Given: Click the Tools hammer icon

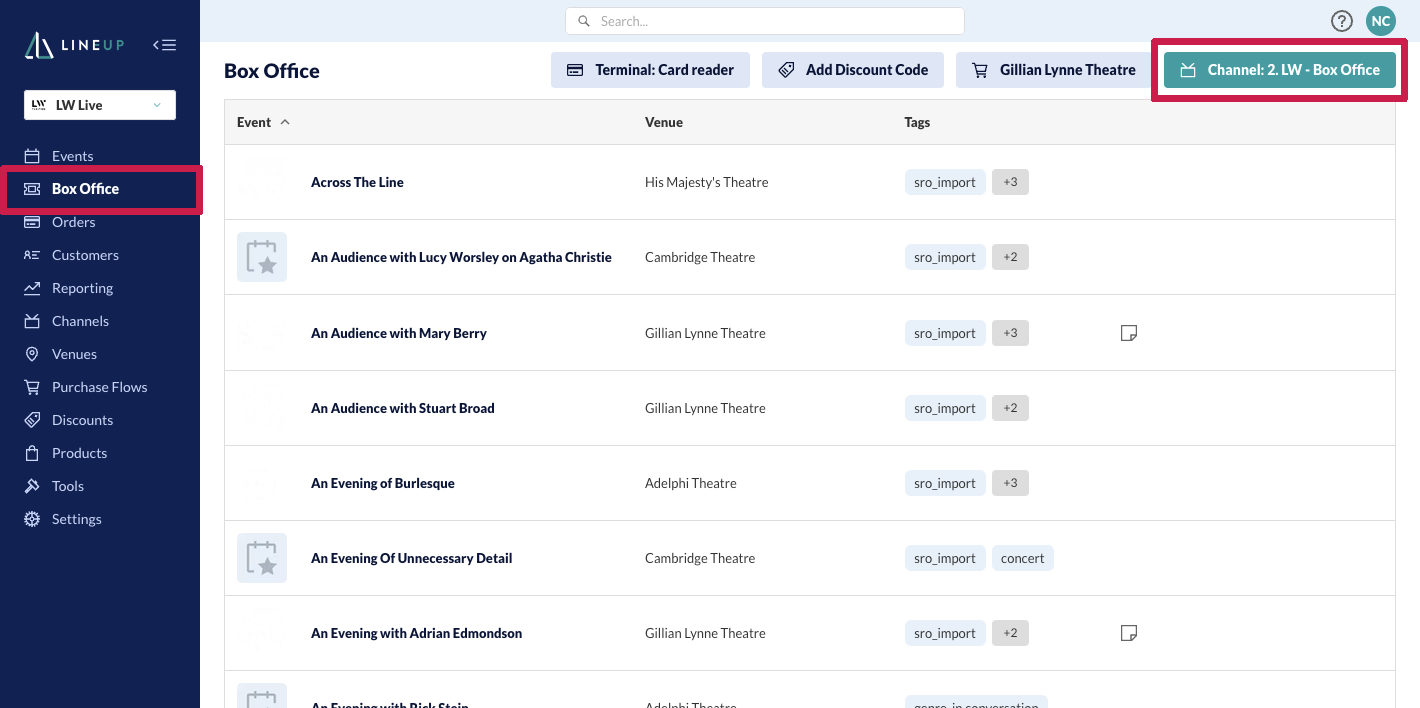Looking at the screenshot, I should click(x=32, y=486).
